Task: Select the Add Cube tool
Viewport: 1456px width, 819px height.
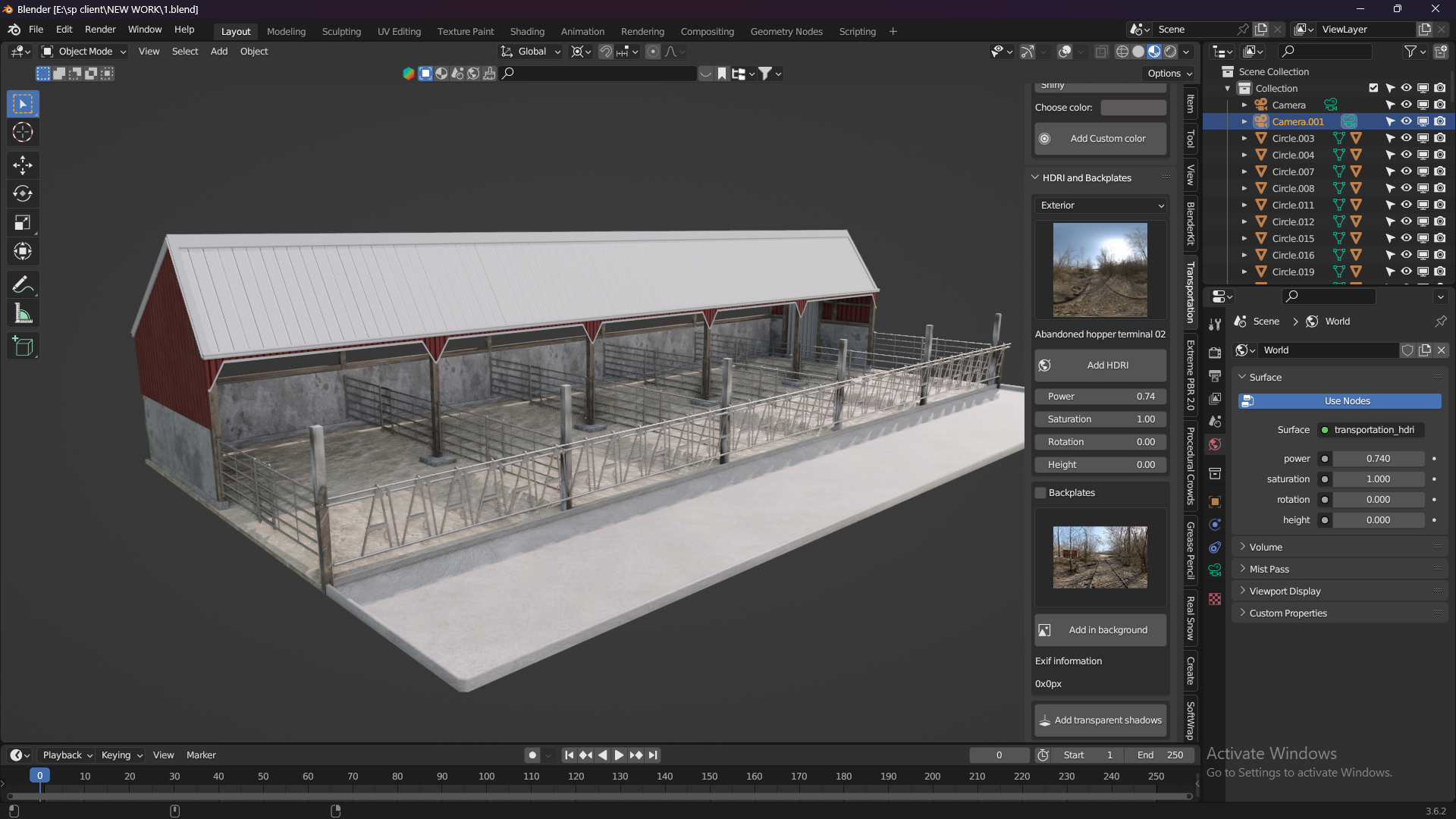Action: point(23,346)
